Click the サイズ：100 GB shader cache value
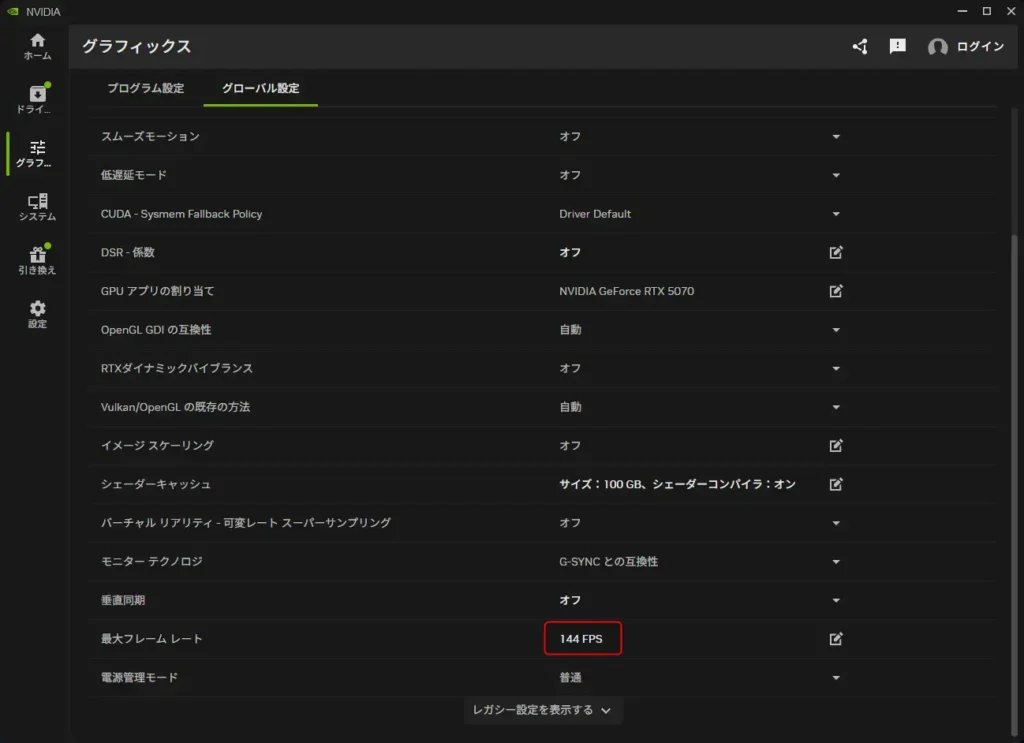 pyautogui.click(x=677, y=484)
